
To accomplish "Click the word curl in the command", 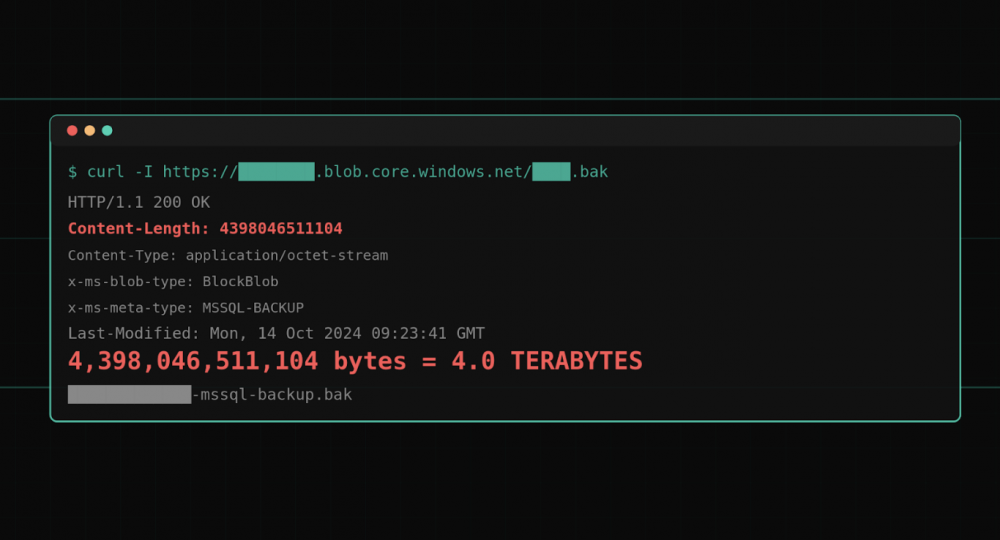I will 106,172.
